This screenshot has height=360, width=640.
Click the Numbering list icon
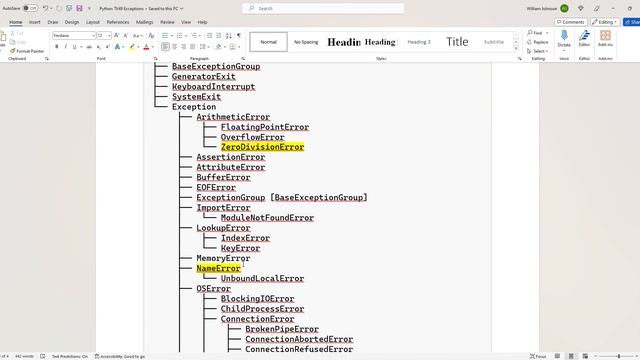pyautogui.click(x=179, y=36)
